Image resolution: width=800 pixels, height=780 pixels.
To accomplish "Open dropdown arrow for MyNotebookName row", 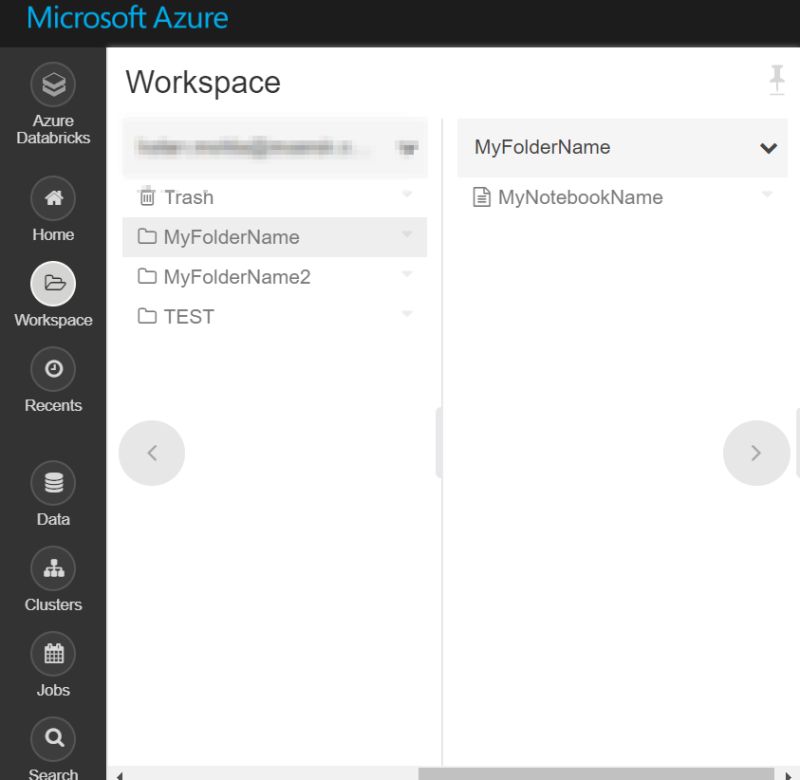I will (767, 194).
